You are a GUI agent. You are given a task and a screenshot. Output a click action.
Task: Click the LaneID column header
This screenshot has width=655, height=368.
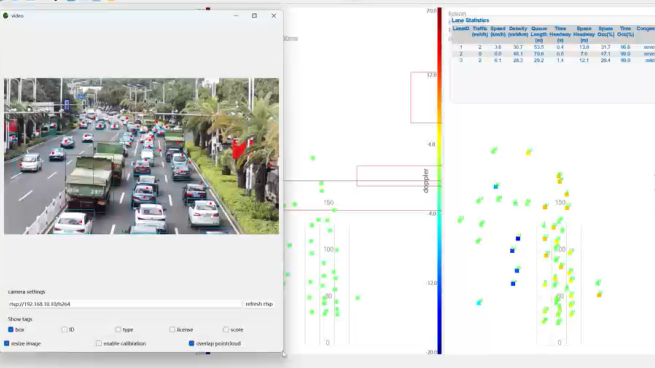[x=461, y=29]
